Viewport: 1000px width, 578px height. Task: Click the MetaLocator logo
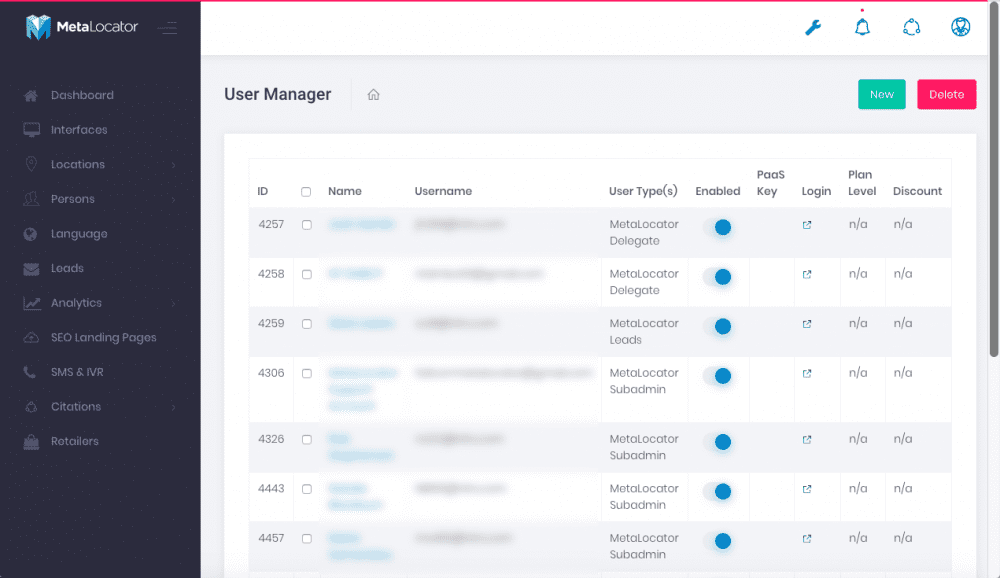(82, 27)
